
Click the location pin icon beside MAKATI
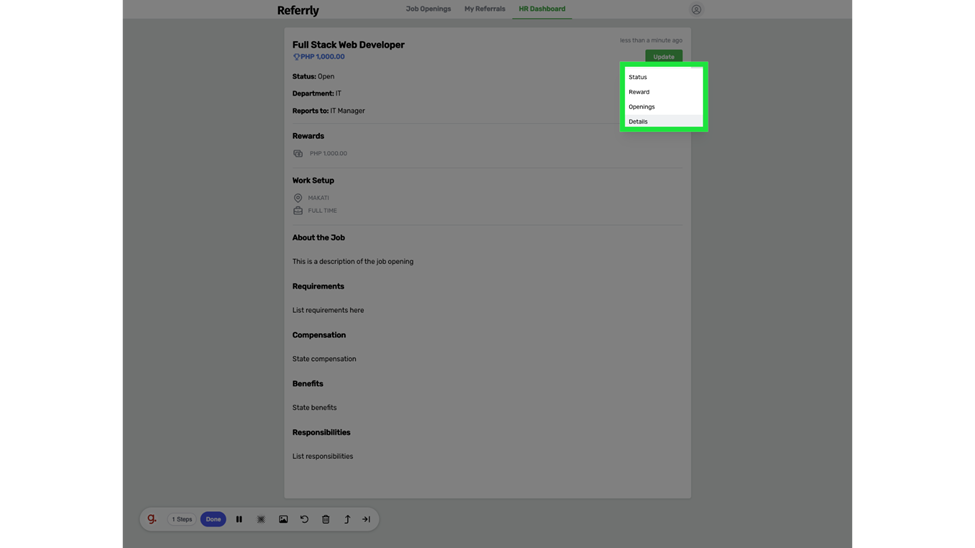coord(298,198)
